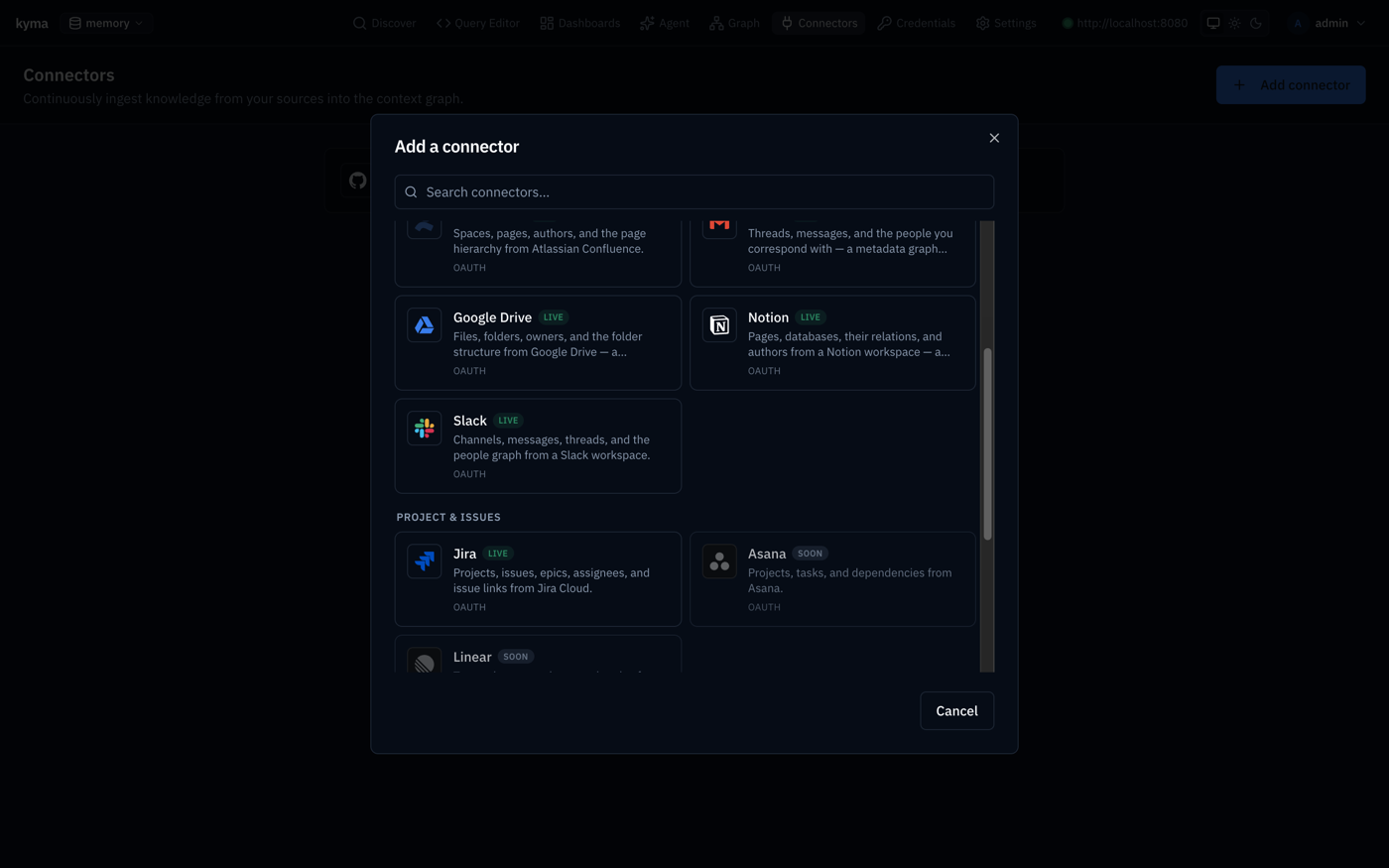Switch to system theme with monitor icon
The height and width of the screenshot is (868, 1389).
(x=1213, y=23)
